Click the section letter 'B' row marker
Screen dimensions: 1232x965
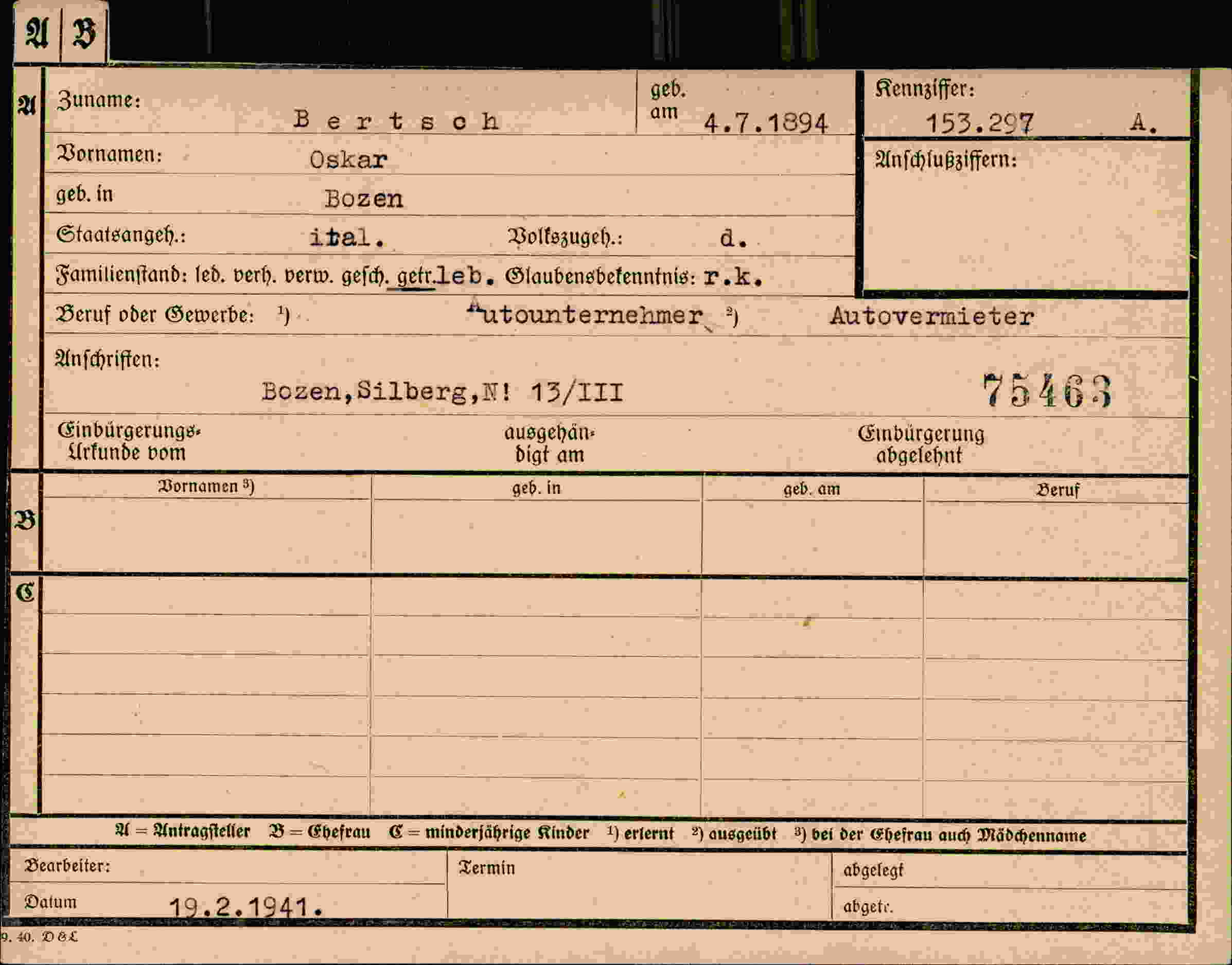click(25, 520)
